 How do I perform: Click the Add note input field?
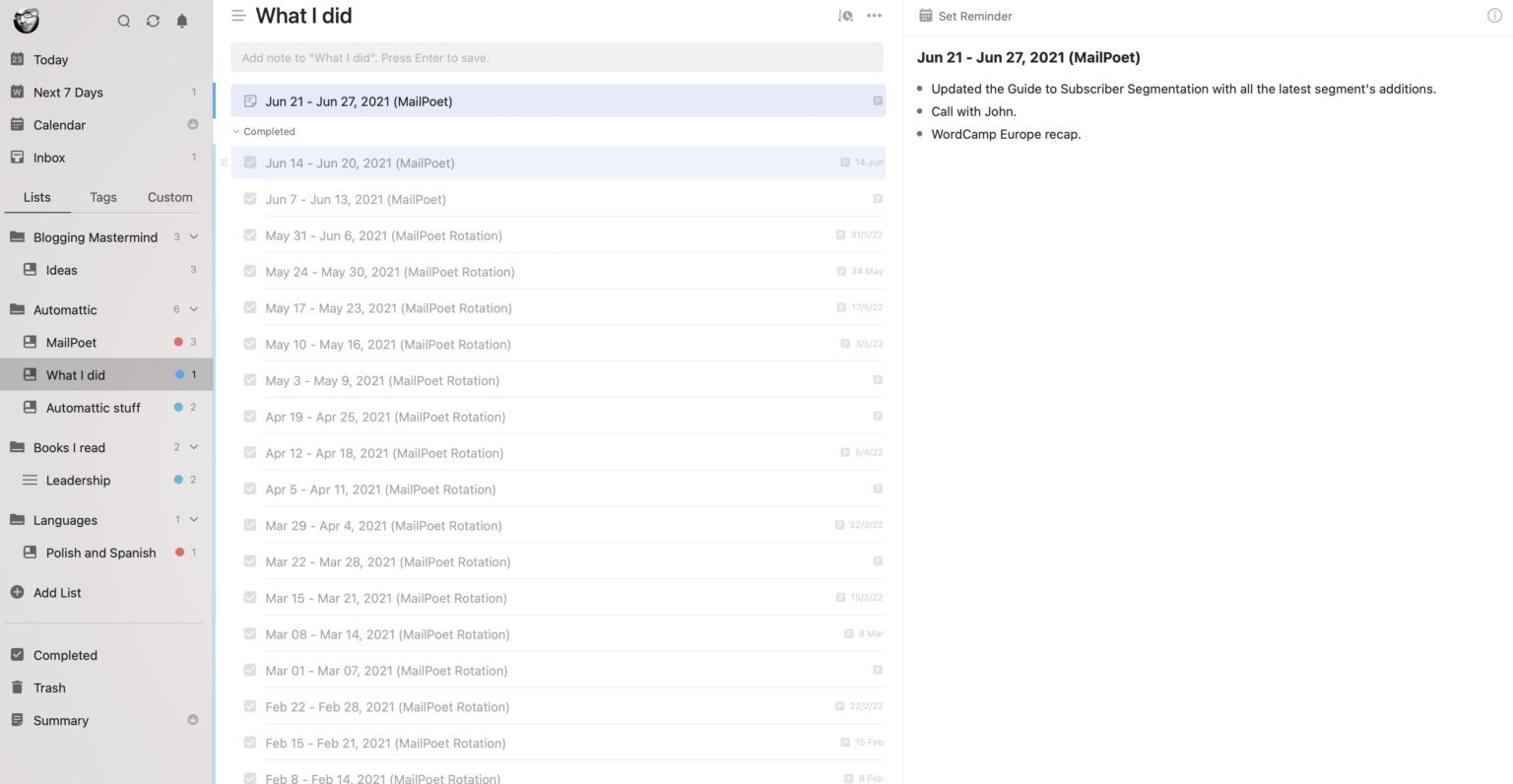point(557,57)
